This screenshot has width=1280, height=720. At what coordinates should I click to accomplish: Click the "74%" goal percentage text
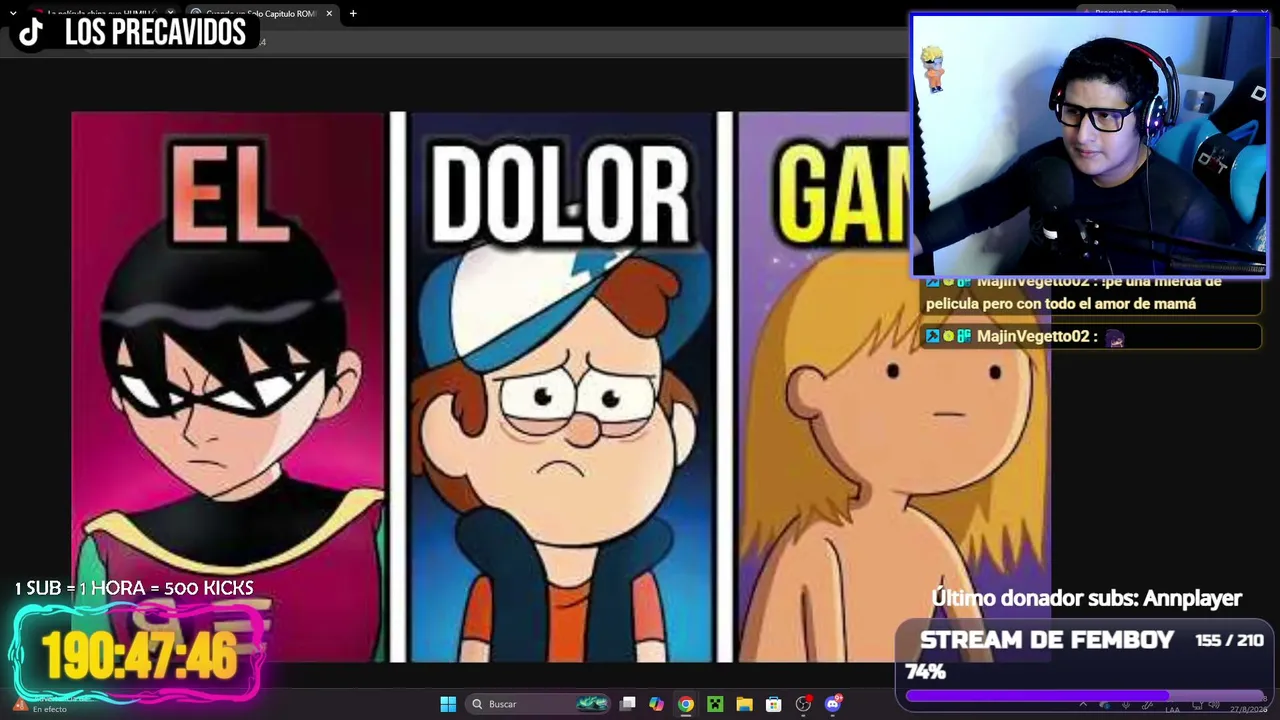click(925, 672)
